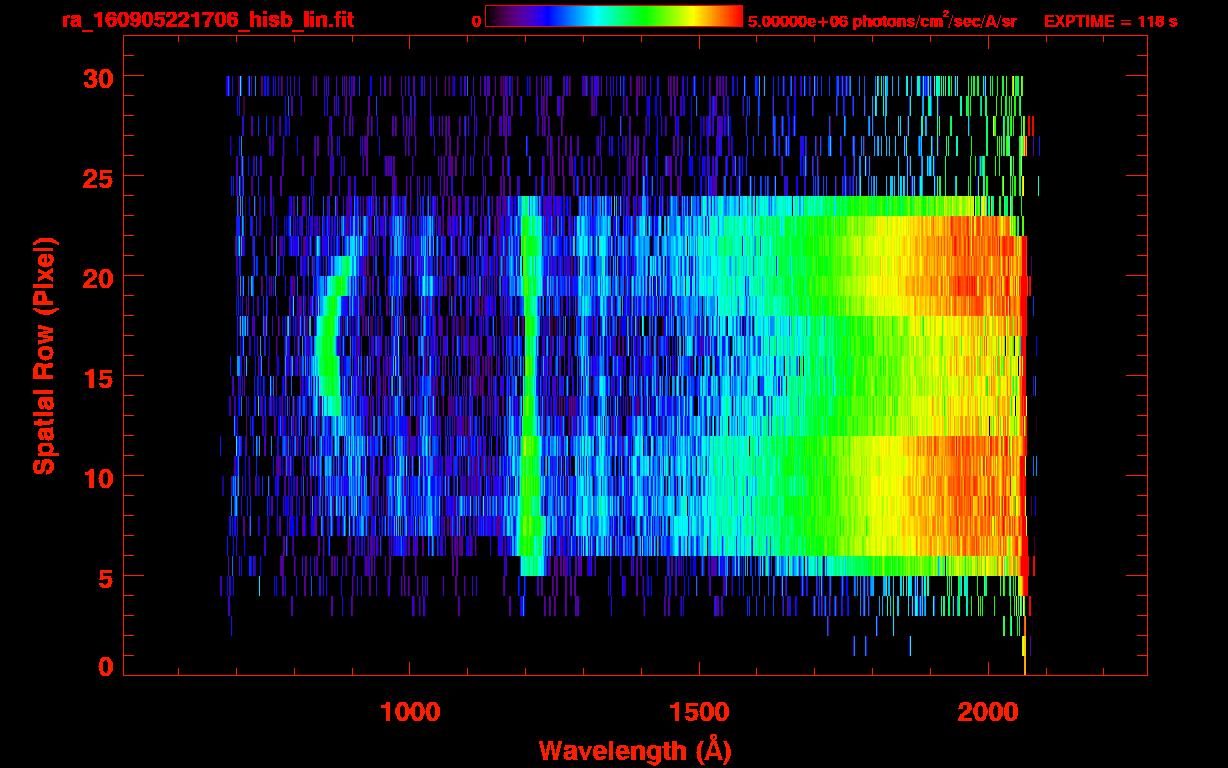This screenshot has height=768, width=1228.
Task: Click the vertical green emission line near 1216 Å
Action: click(x=531, y=386)
